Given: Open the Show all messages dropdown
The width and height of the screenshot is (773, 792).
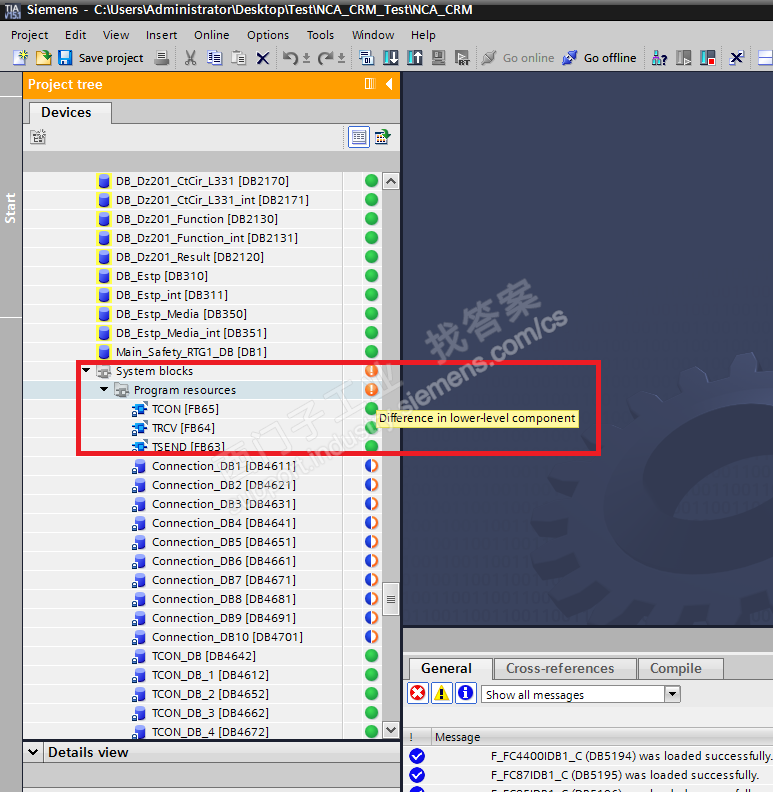Looking at the screenshot, I should point(672,694).
